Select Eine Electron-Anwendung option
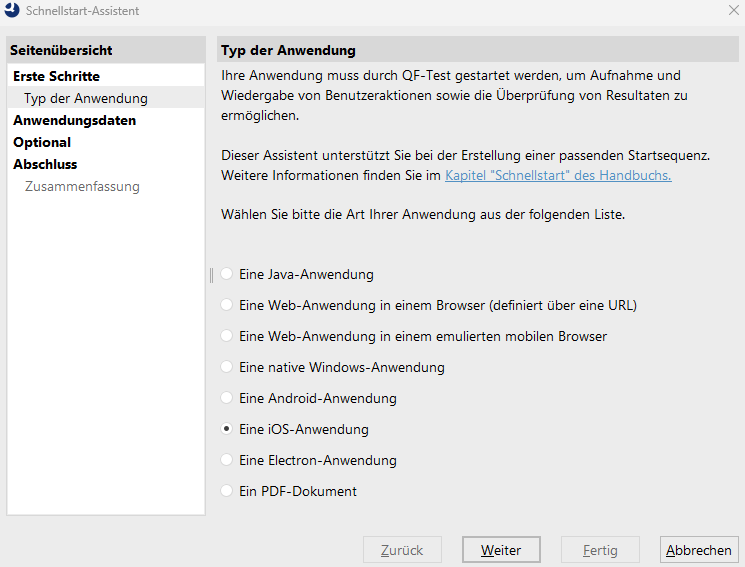 [x=227, y=460]
